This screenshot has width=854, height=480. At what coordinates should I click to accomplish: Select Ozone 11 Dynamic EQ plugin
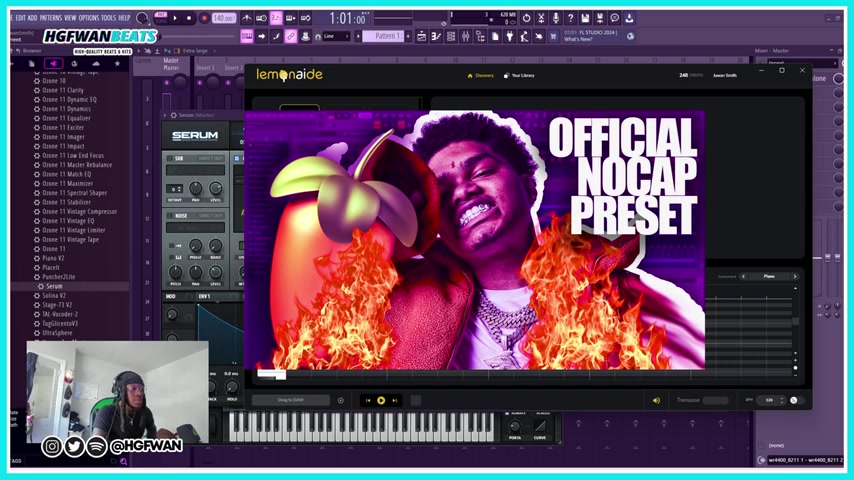[69, 99]
